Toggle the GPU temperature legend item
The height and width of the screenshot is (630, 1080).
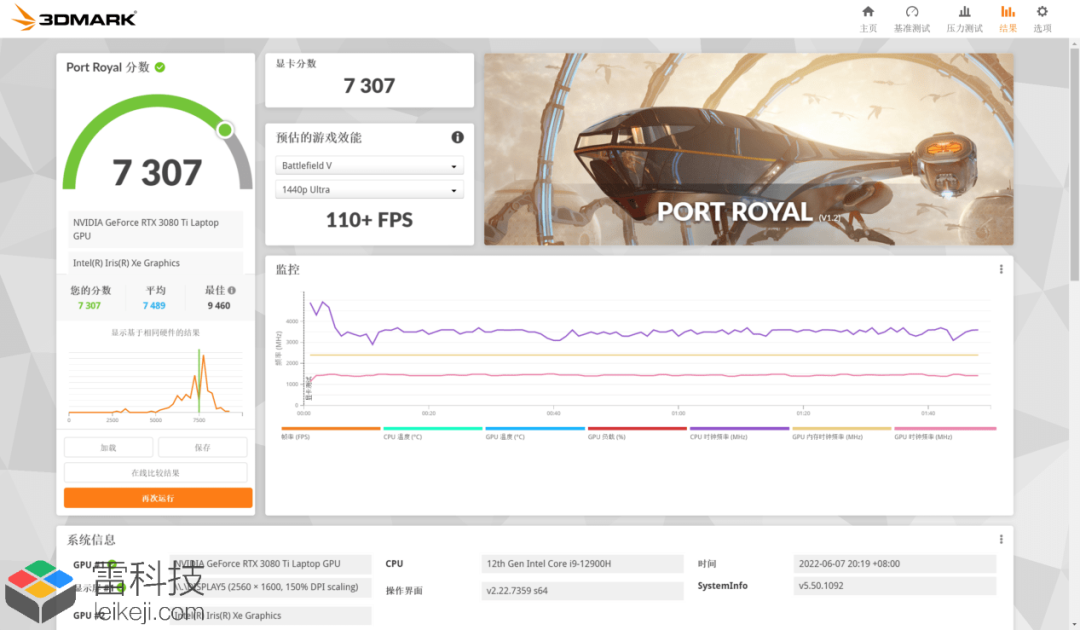point(534,432)
